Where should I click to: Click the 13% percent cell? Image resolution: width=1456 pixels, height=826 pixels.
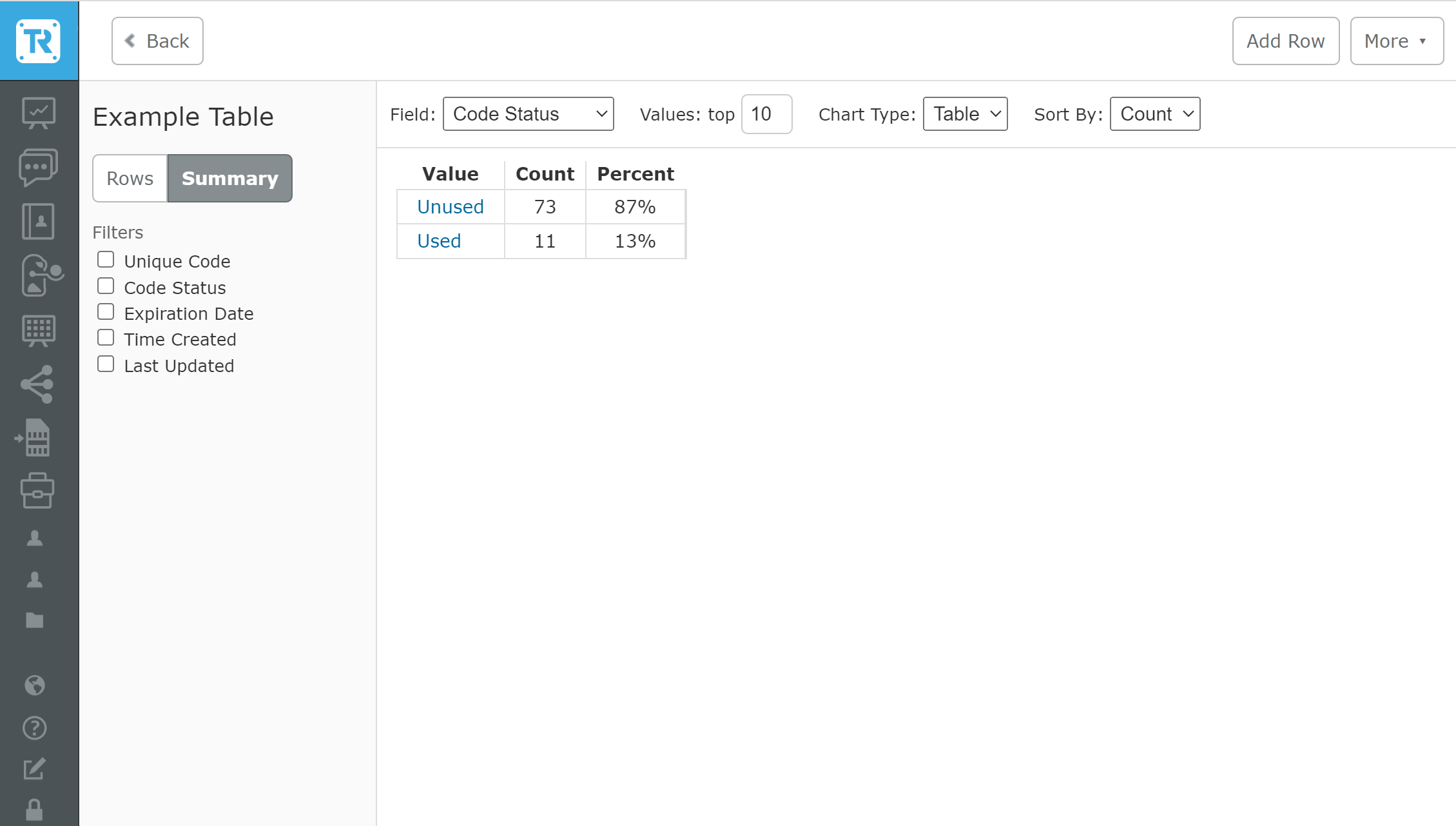click(636, 241)
